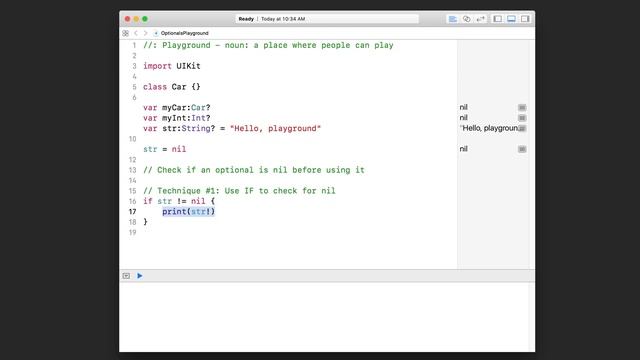Viewport: 640px width, 360px height.
Task: Click green full screen window button
Action: 145,19
